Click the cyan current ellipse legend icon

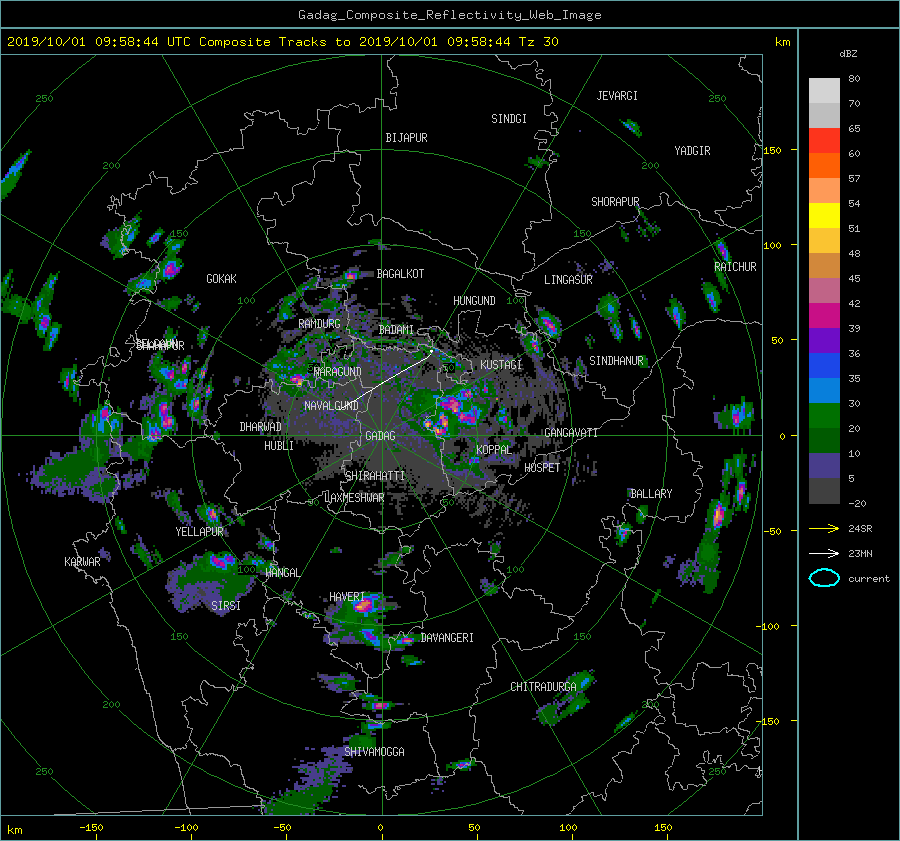pos(824,578)
